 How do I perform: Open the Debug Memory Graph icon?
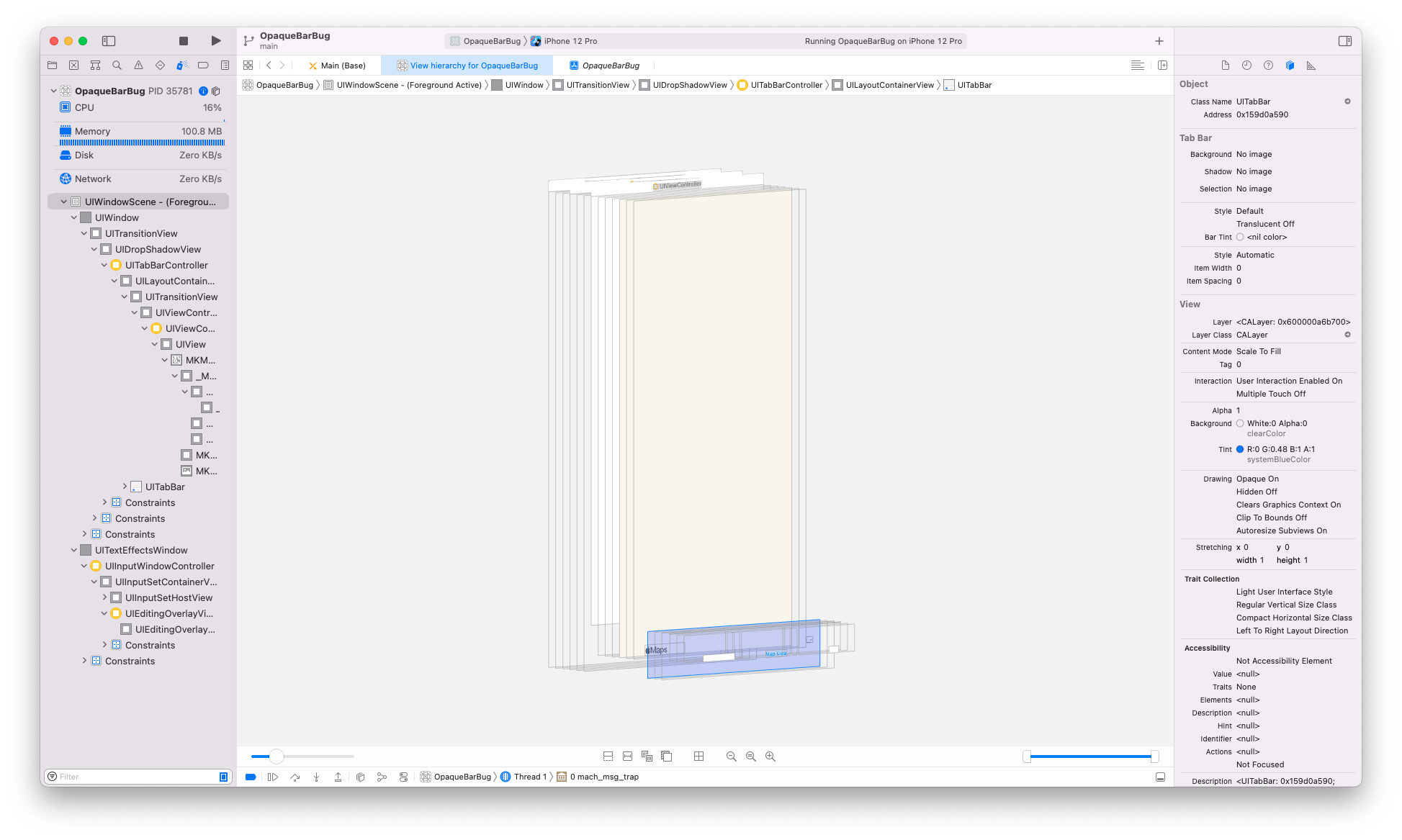(382, 777)
